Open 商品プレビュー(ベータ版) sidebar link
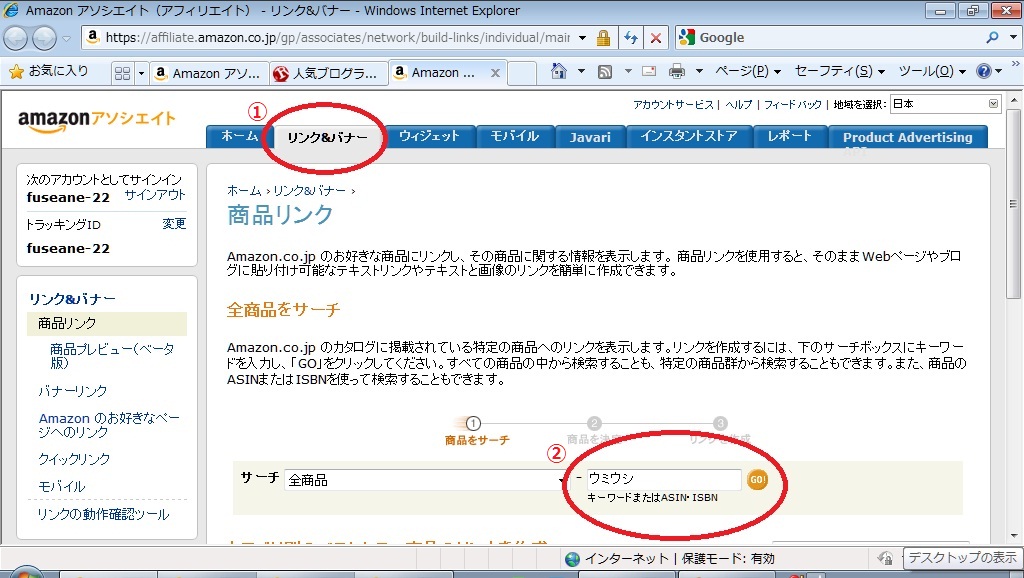This screenshot has width=1024, height=578. click(112, 356)
